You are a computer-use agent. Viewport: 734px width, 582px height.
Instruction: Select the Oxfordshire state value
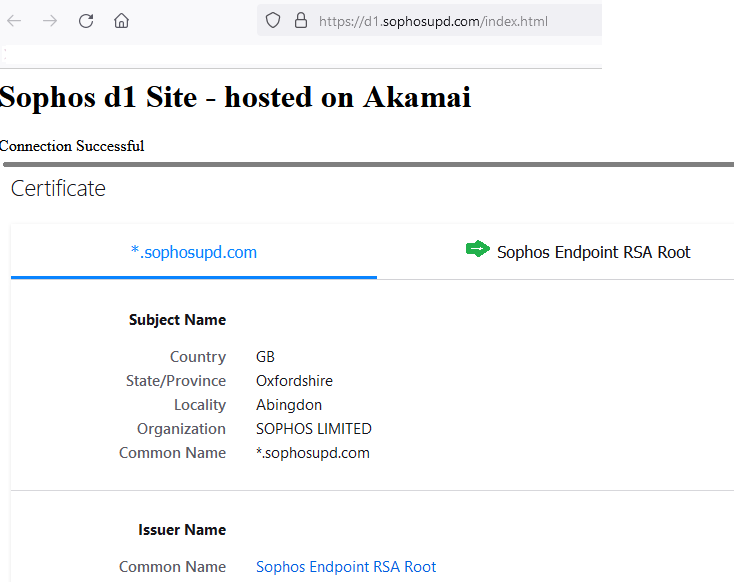294,381
